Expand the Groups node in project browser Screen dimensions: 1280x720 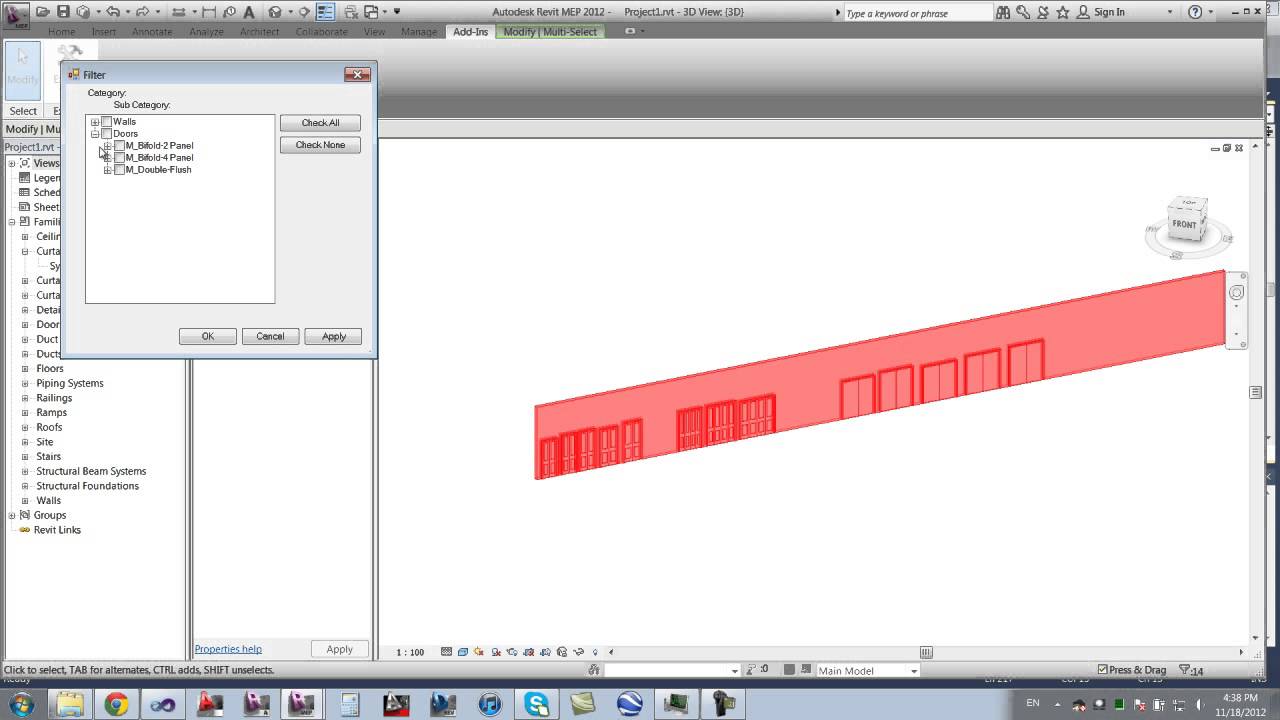click(12, 516)
